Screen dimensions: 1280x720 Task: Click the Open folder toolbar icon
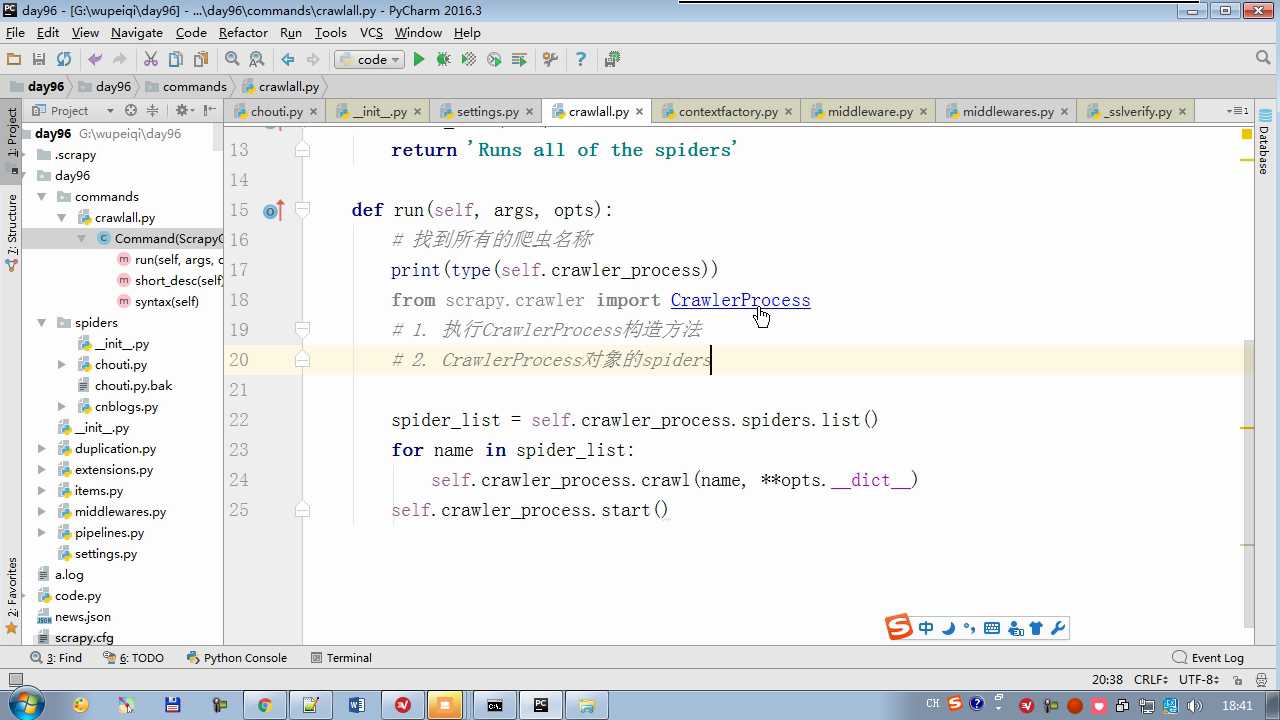(14, 59)
